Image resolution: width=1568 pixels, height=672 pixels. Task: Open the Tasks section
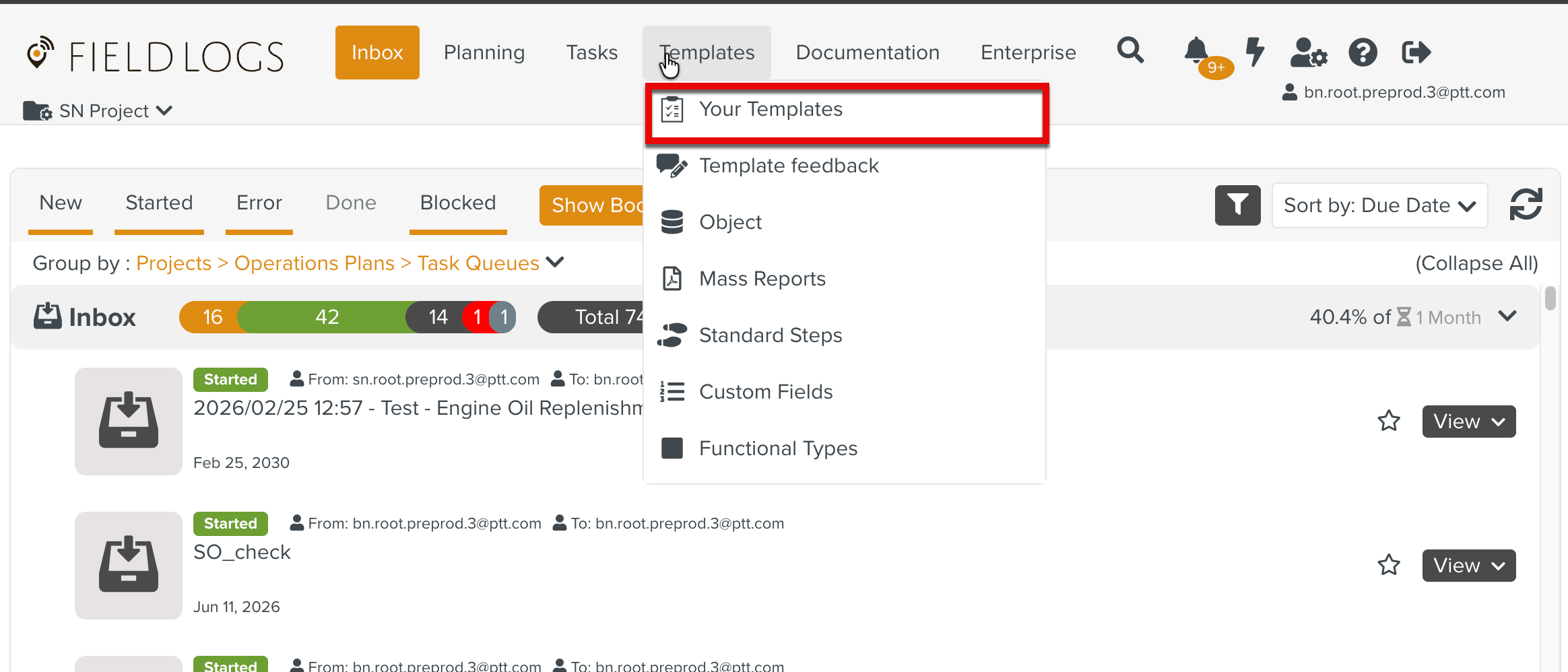coord(592,53)
